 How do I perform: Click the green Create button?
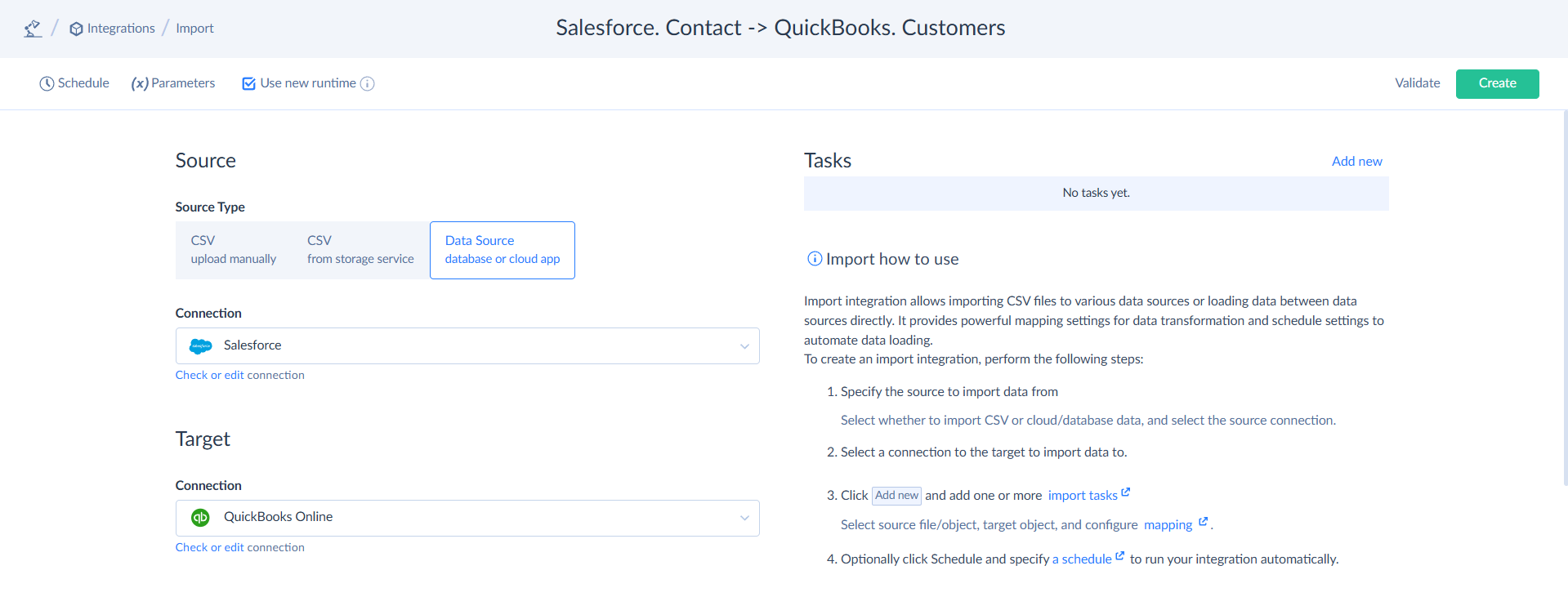tap(1497, 83)
